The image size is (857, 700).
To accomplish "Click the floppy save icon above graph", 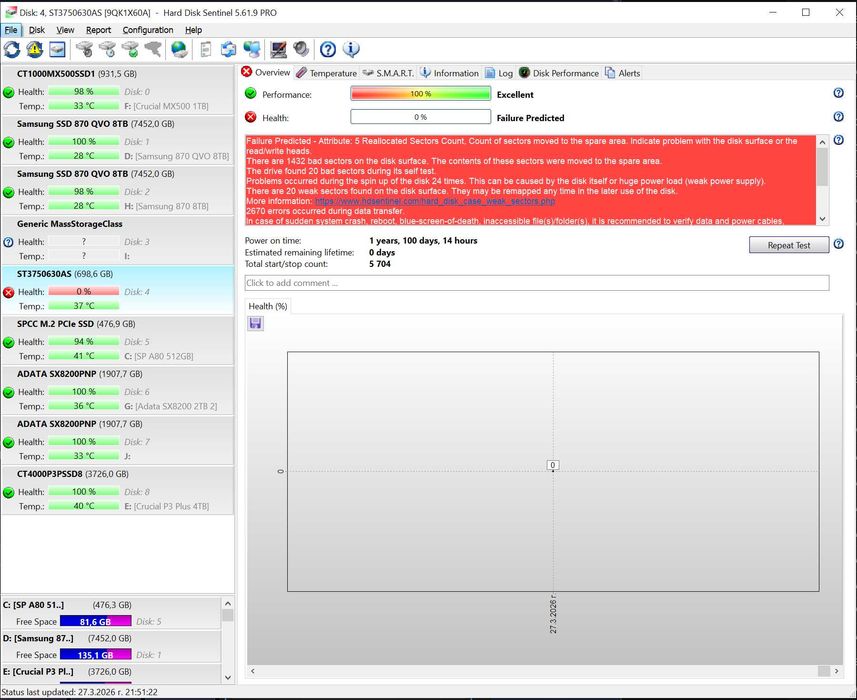I will pos(256,323).
